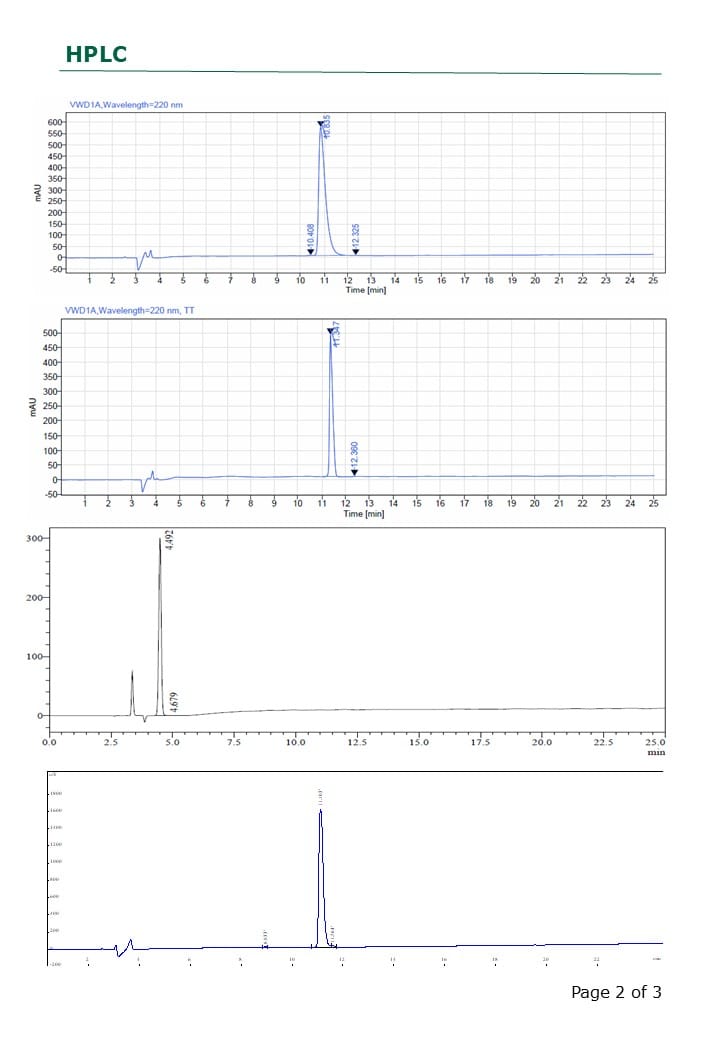
Task: Click the 600 y-axis value on the first chart
Action: (54, 122)
